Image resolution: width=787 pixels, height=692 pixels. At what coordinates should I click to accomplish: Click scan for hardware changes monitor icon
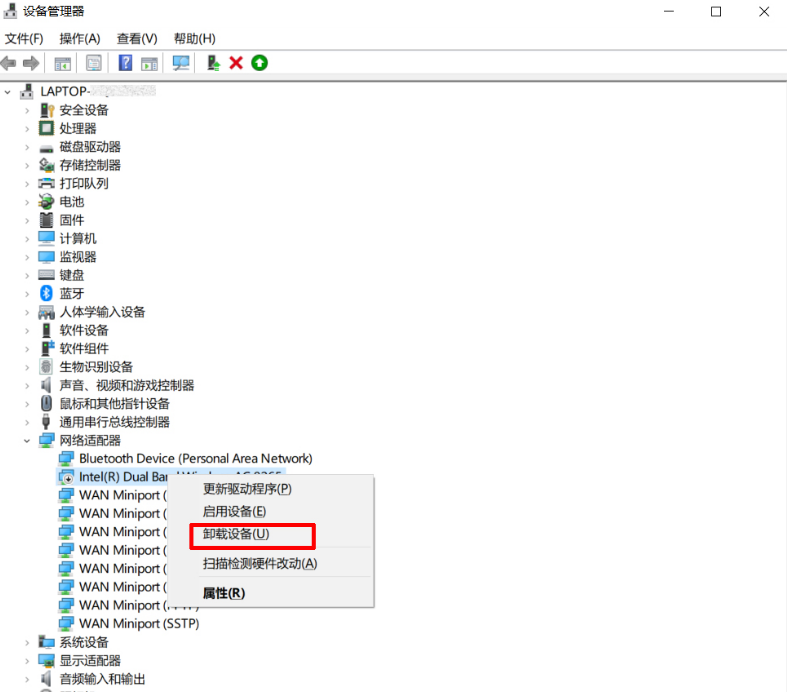(x=181, y=63)
